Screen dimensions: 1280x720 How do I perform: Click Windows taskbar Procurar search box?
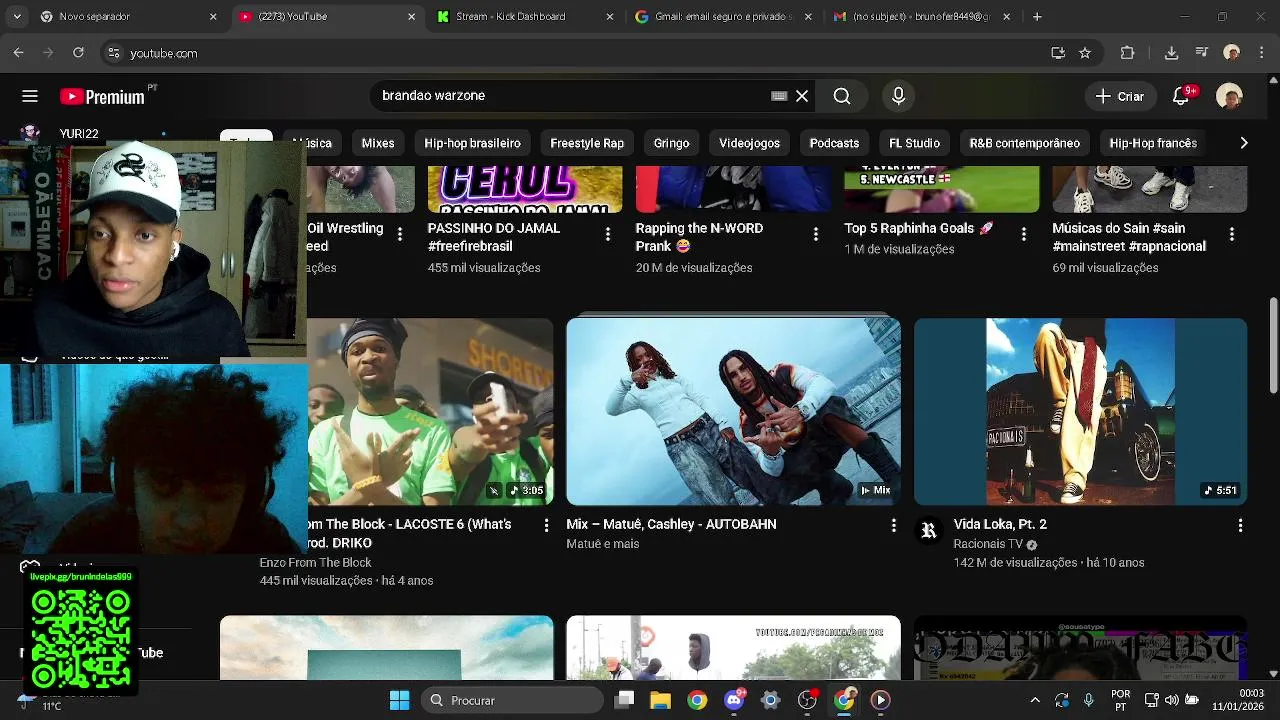(512, 700)
